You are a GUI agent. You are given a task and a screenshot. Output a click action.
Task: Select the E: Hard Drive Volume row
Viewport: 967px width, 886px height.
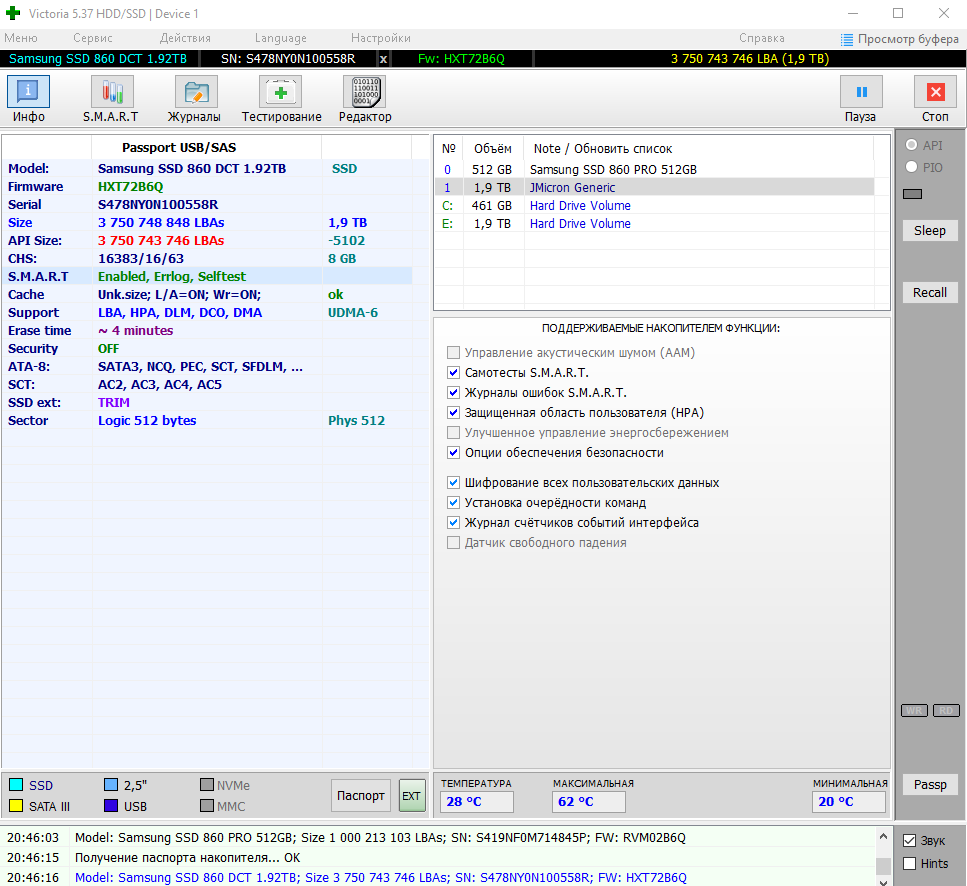coord(654,223)
